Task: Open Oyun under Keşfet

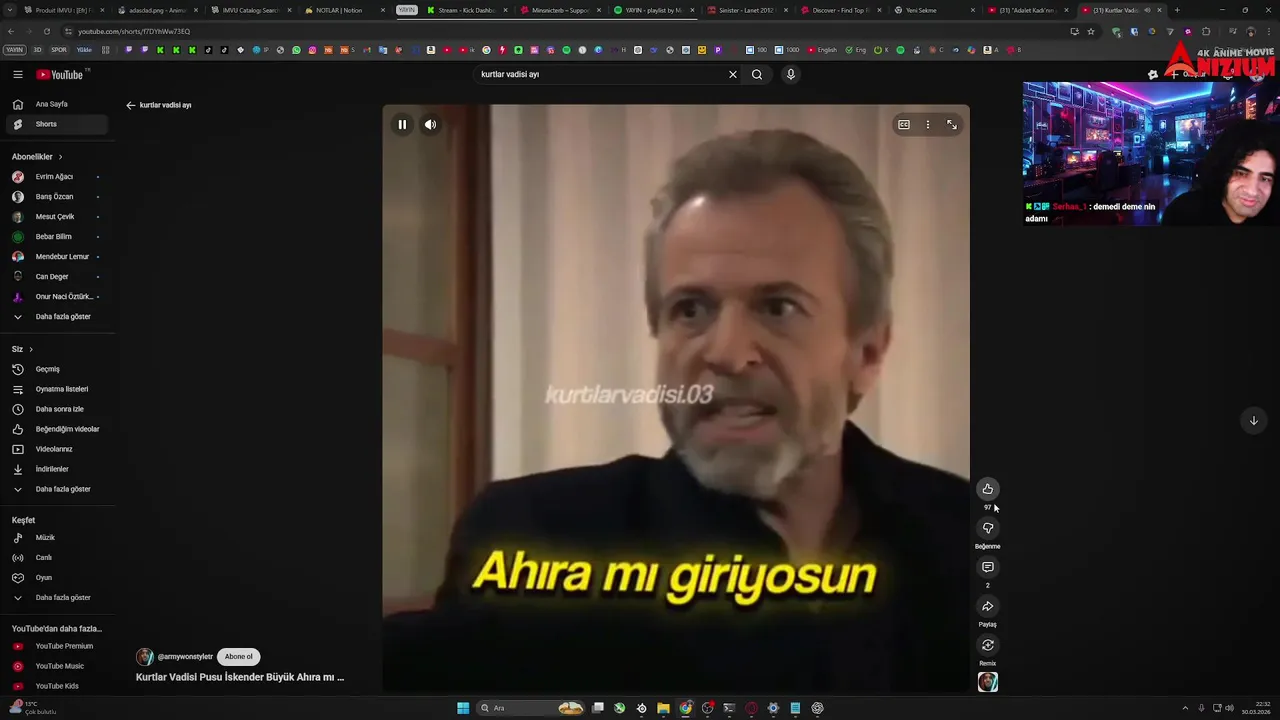Action: 57,578
